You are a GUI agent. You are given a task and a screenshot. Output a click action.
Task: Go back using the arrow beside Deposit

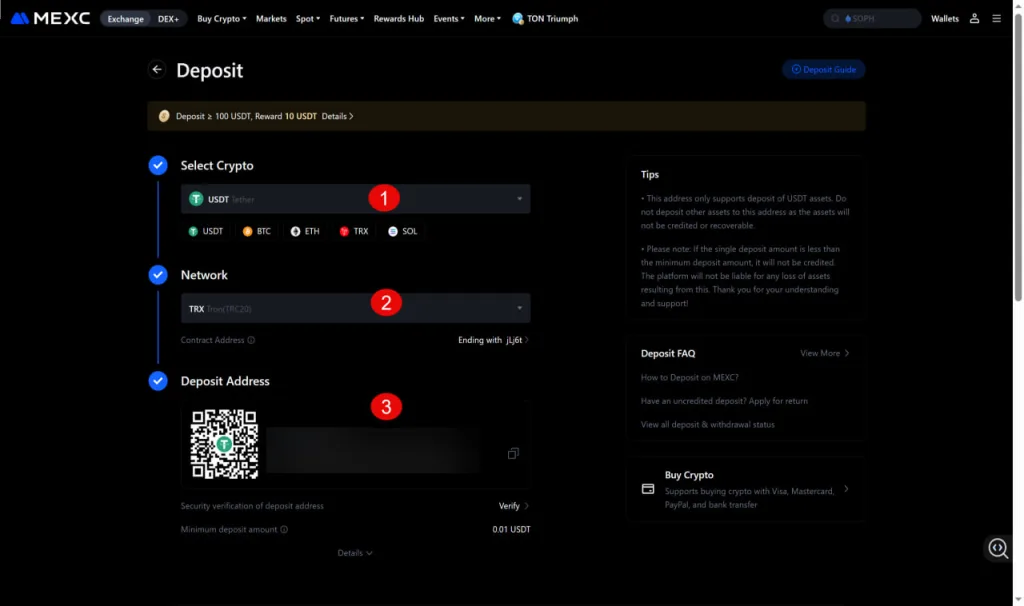click(157, 69)
